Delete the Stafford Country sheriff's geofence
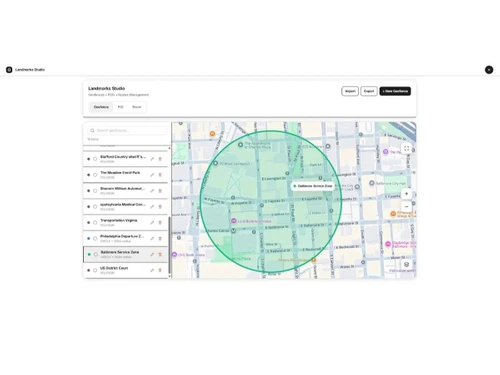 (160, 159)
